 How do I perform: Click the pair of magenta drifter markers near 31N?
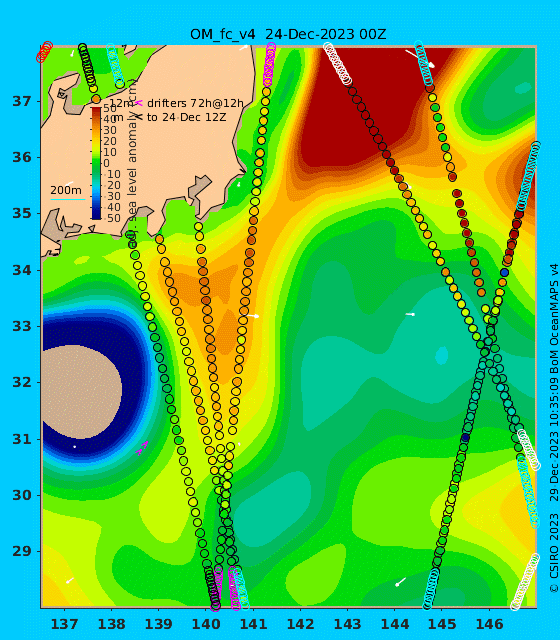click(x=142, y=448)
